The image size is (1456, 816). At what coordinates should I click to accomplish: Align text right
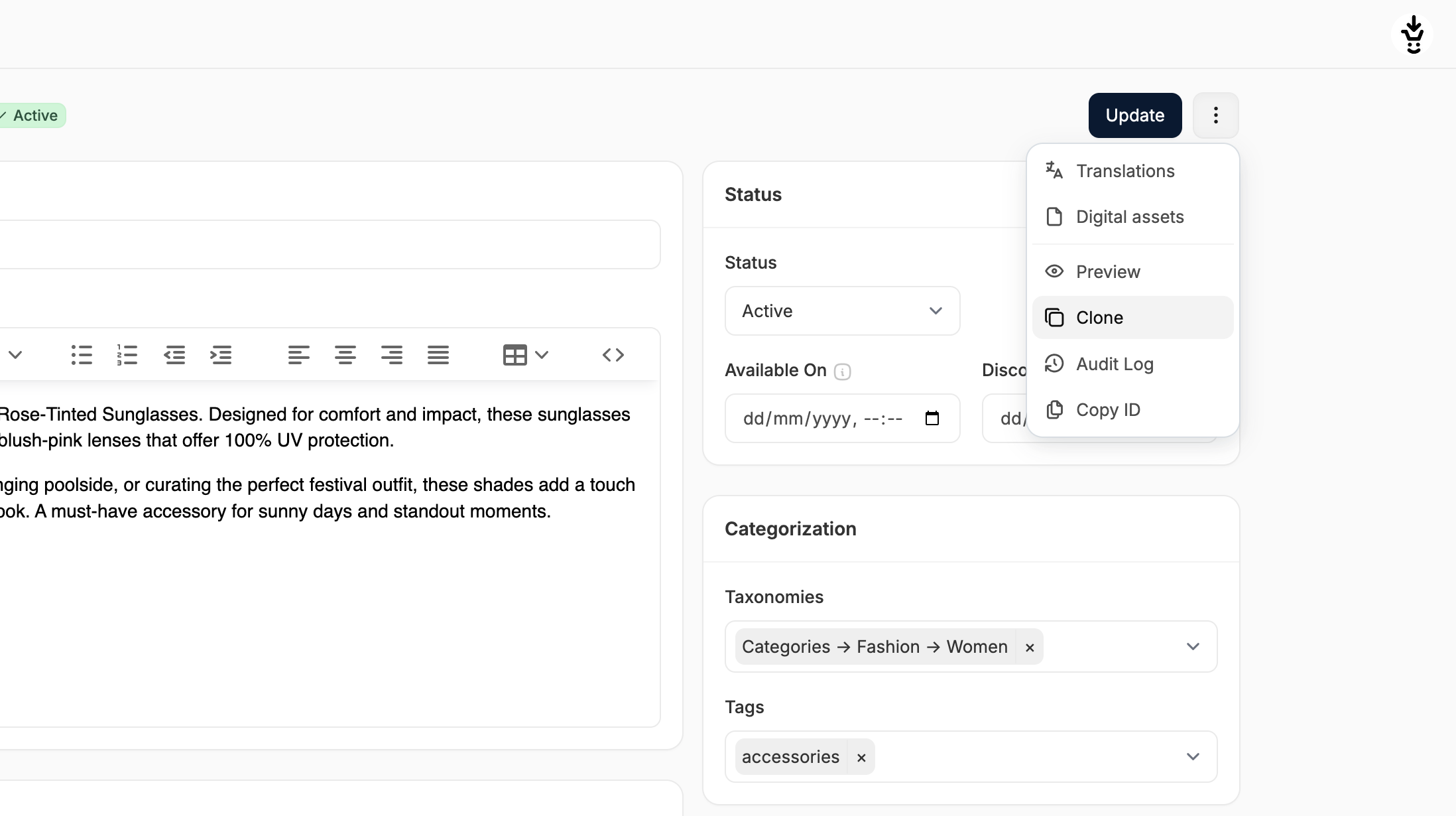[391, 355]
